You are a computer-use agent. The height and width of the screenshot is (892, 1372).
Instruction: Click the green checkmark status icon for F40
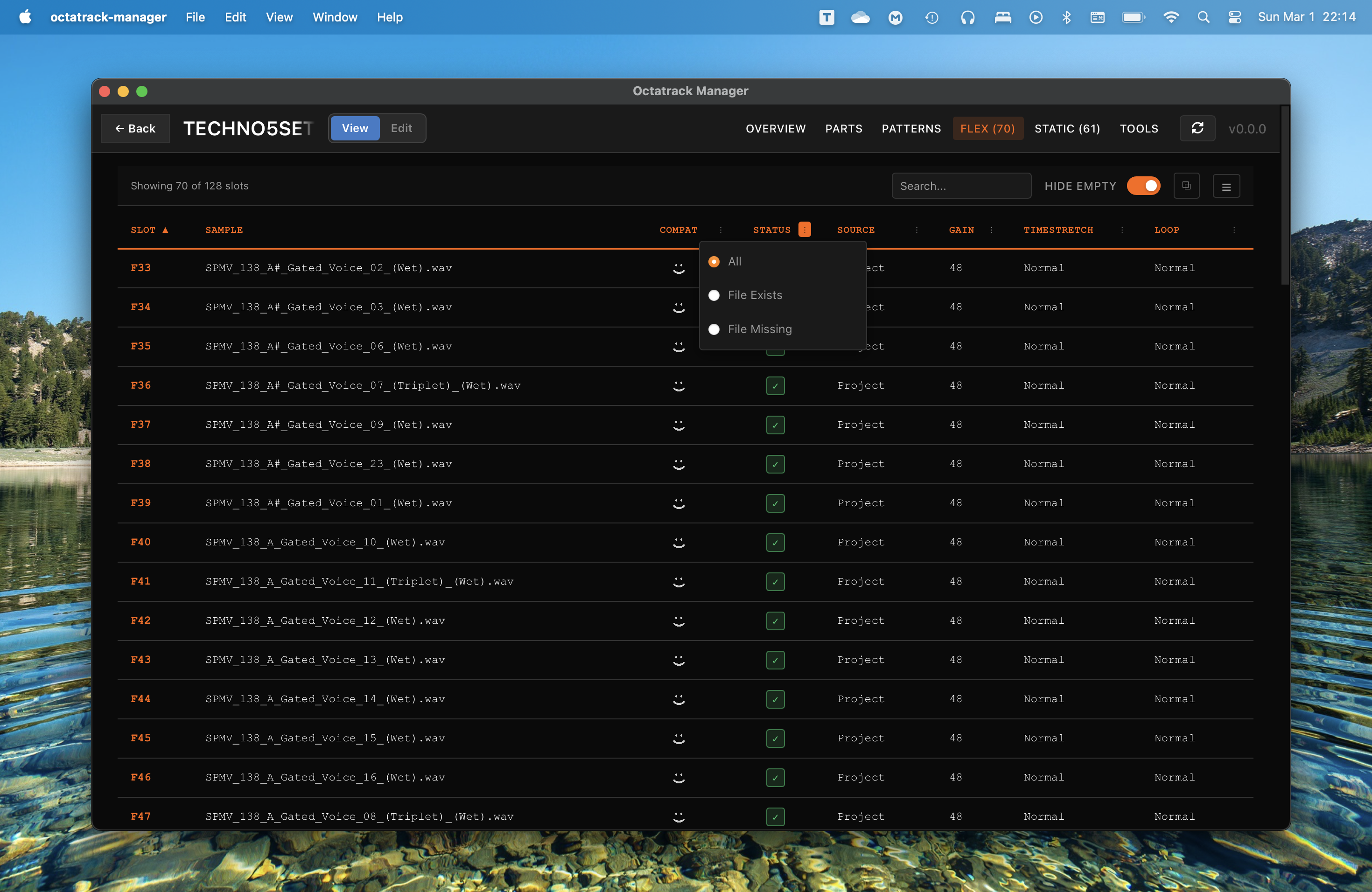(x=775, y=542)
